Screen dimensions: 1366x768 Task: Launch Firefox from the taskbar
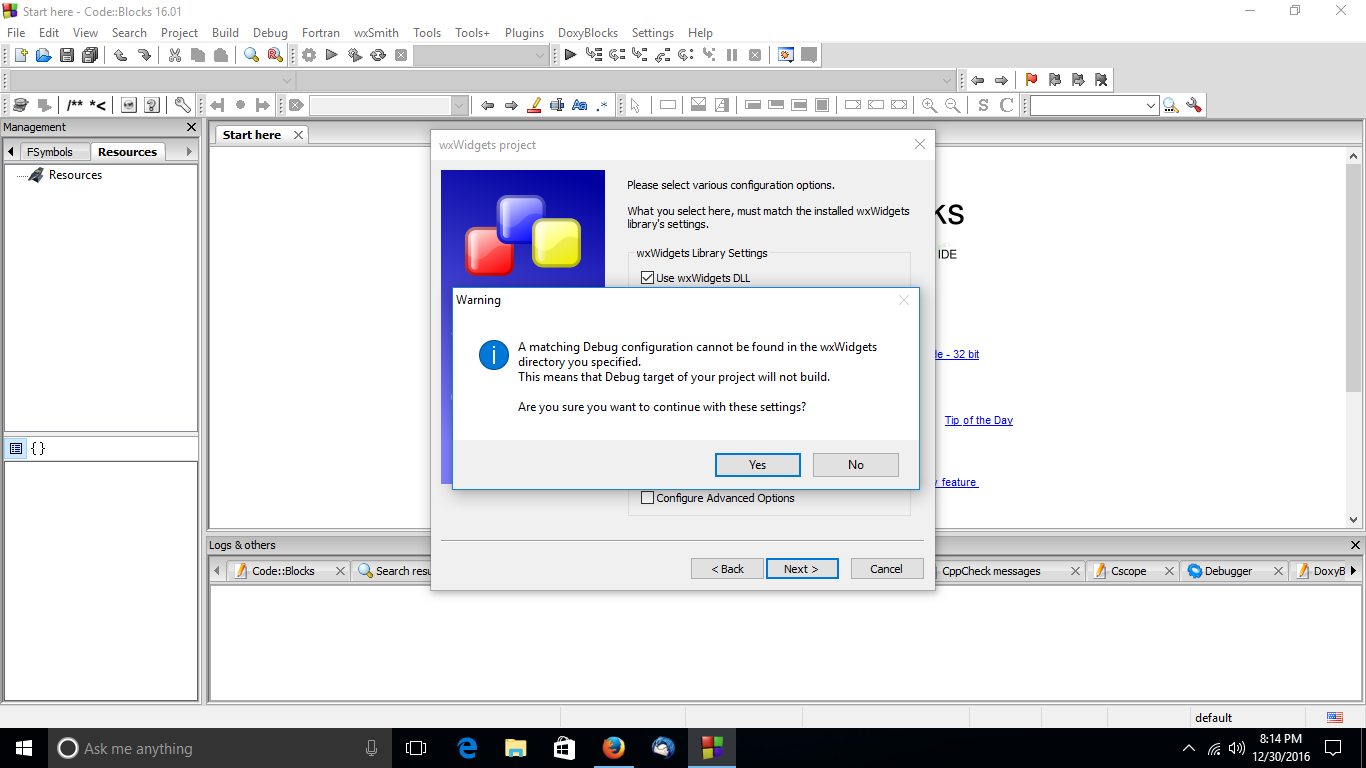coord(613,748)
